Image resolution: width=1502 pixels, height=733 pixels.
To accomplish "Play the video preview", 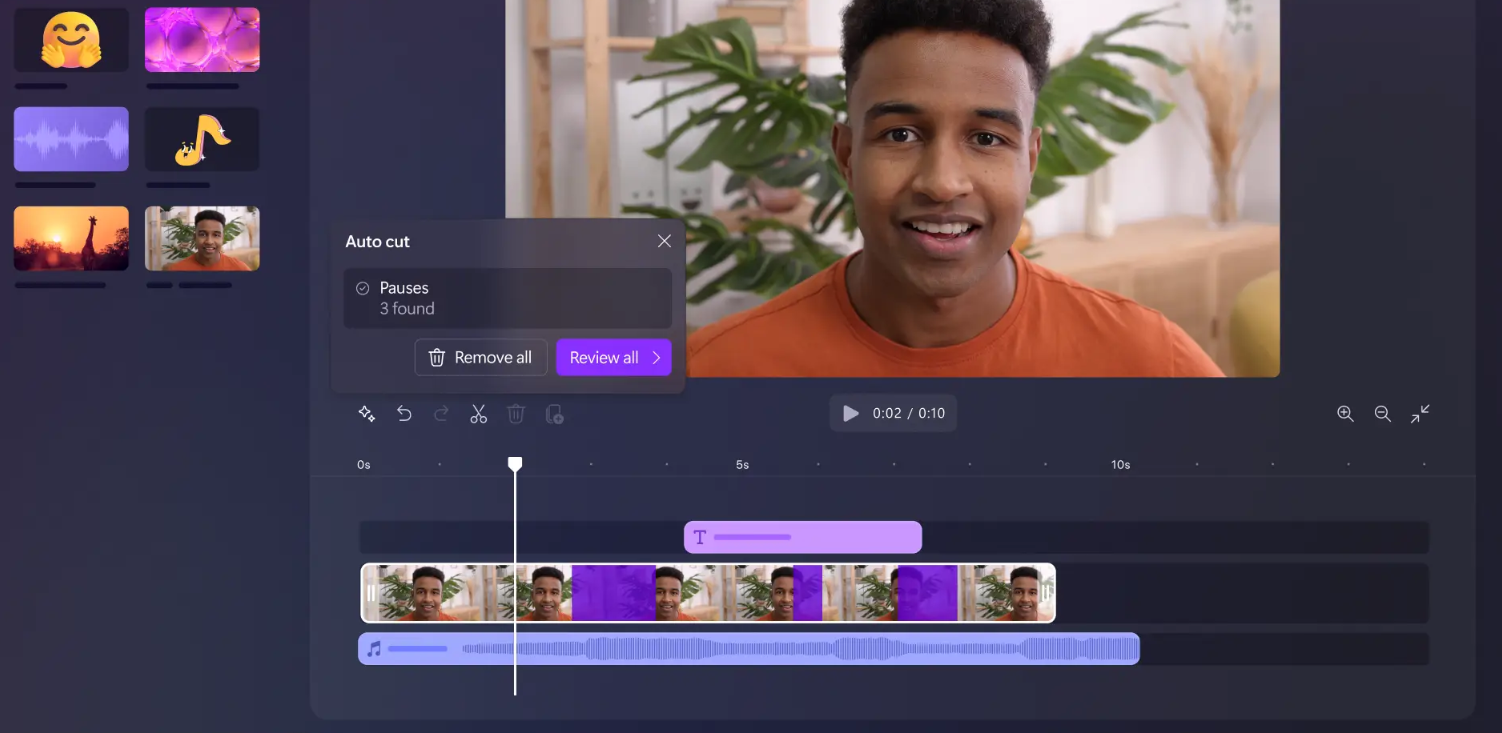I will click(x=851, y=413).
